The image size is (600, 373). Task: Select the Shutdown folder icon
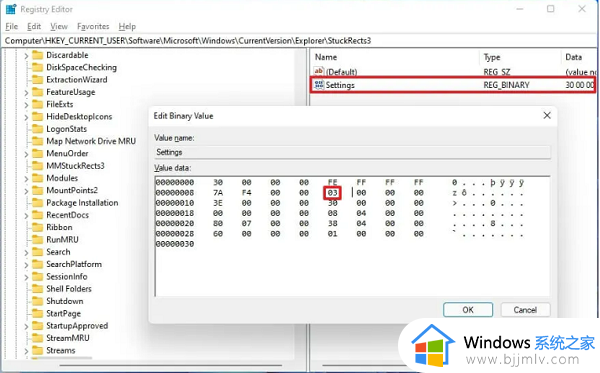(x=38, y=301)
